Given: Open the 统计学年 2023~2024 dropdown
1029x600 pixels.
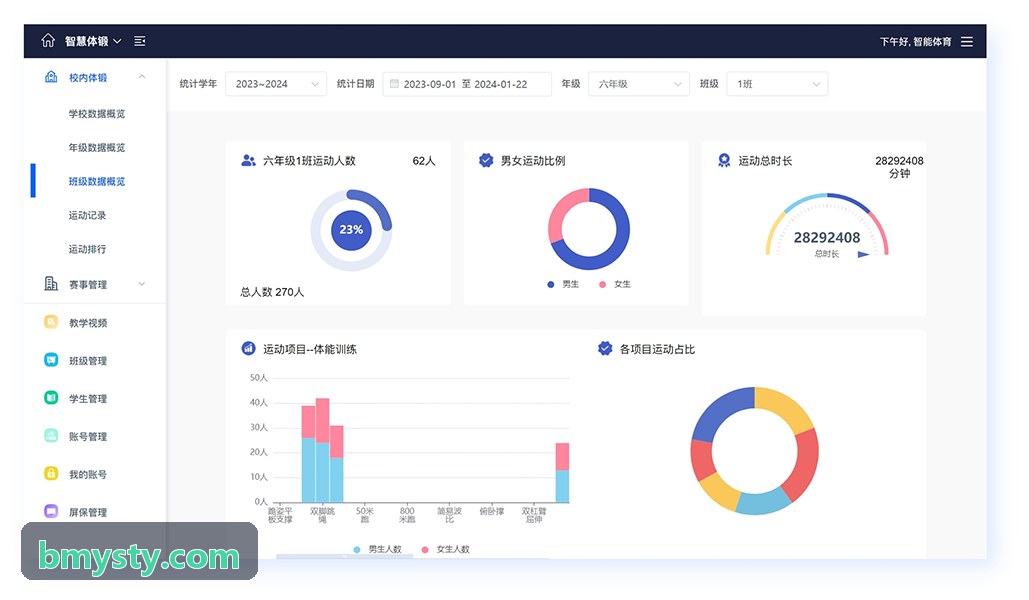Looking at the screenshot, I should click(x=276, y=84).
